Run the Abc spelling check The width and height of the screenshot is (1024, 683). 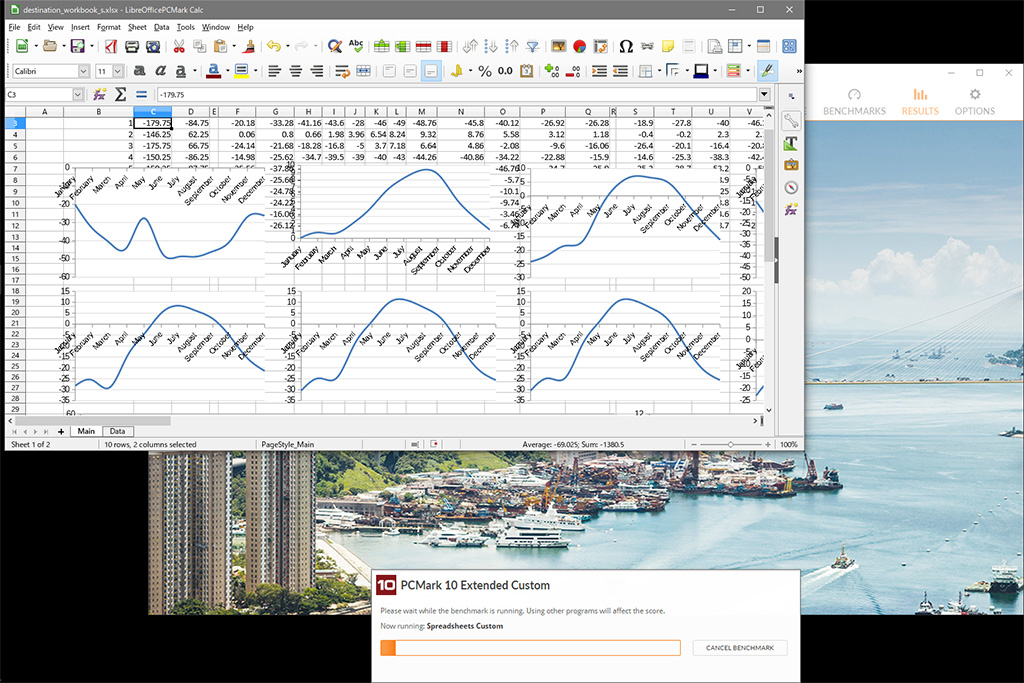click(x=356, y=46)
